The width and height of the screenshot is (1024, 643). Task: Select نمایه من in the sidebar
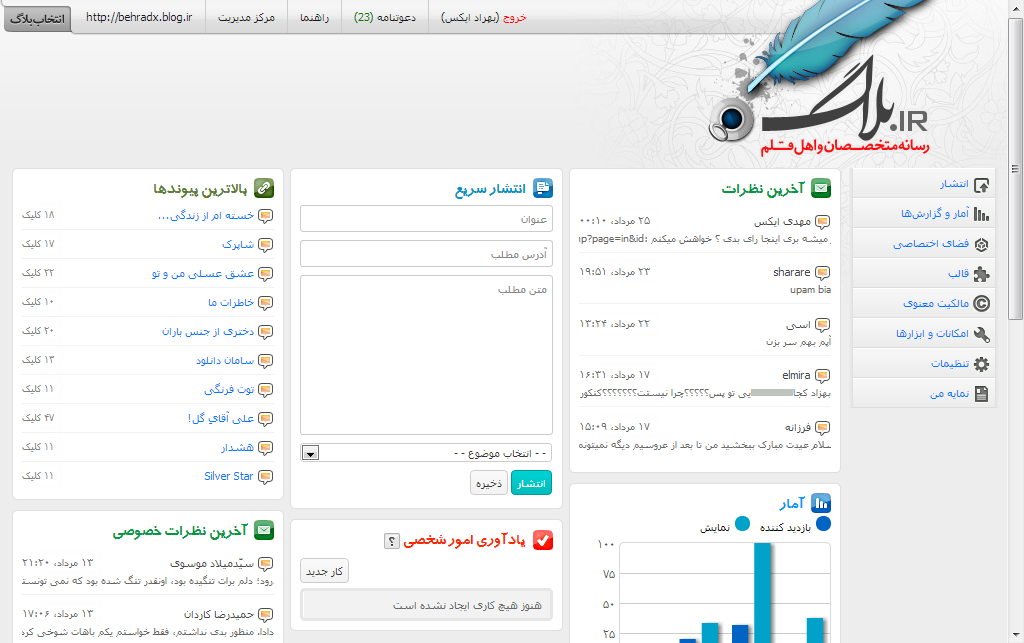(950, 394)
